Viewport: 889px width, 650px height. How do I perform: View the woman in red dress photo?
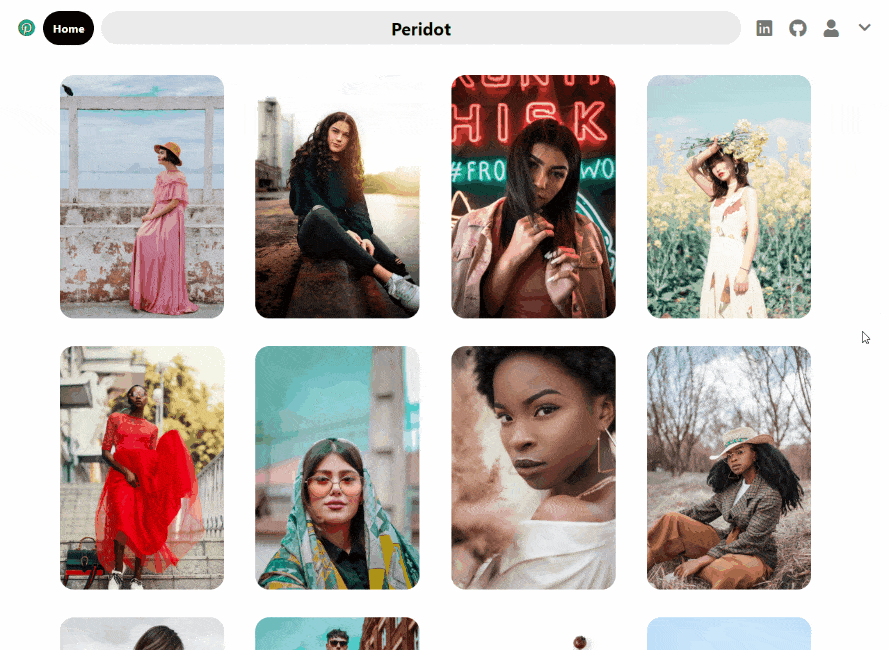[142, 467]
